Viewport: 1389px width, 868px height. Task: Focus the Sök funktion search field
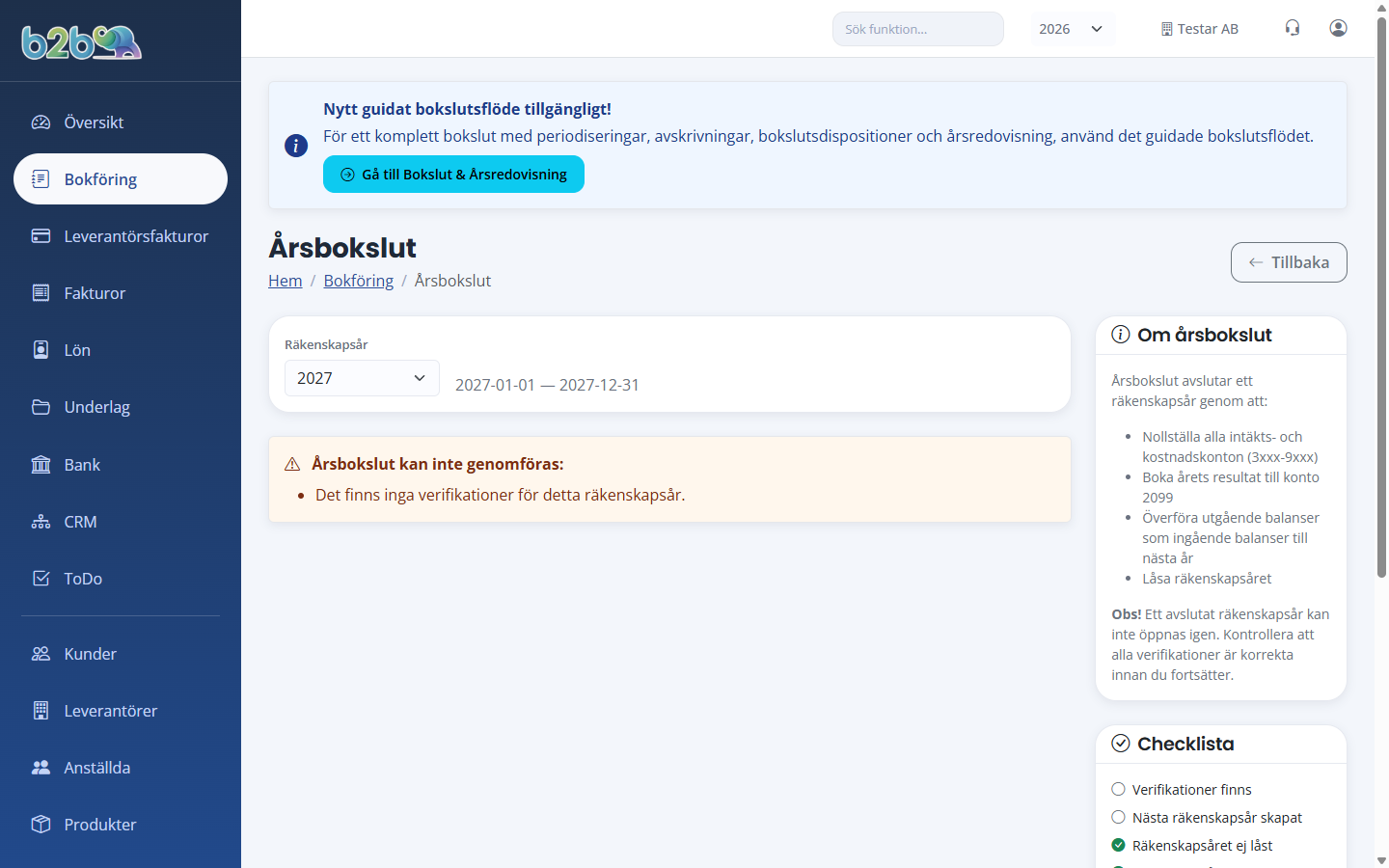coord(918,29)
